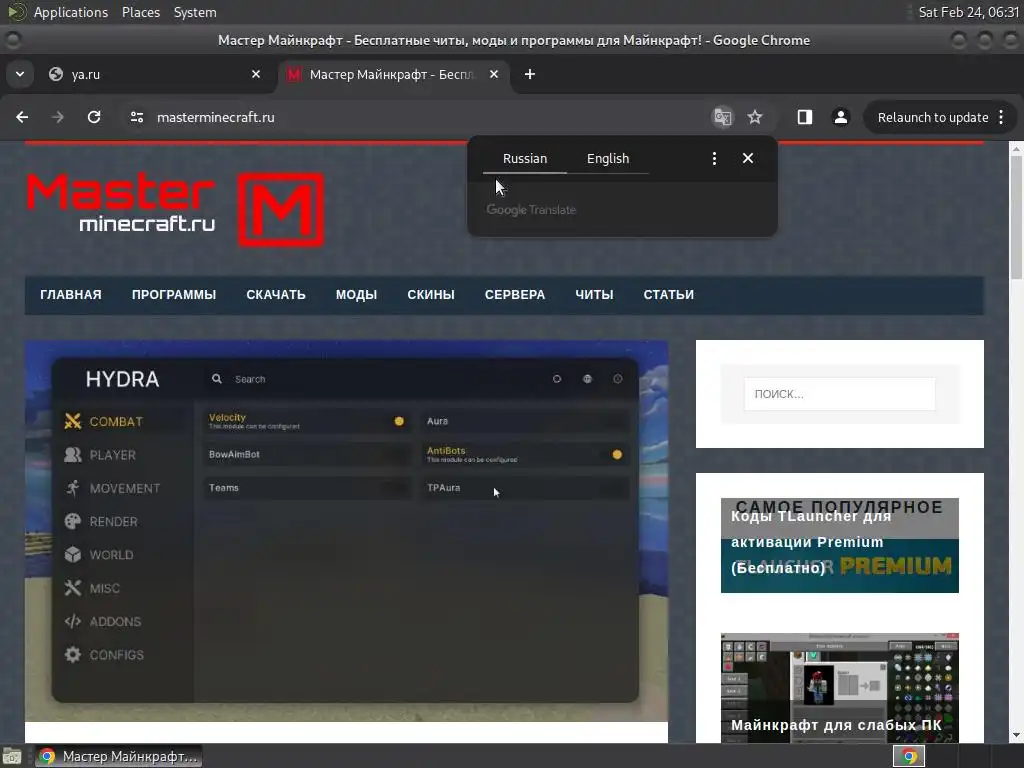
Task: Open site information icon left of the URL
Action: [x=136, y=117]
